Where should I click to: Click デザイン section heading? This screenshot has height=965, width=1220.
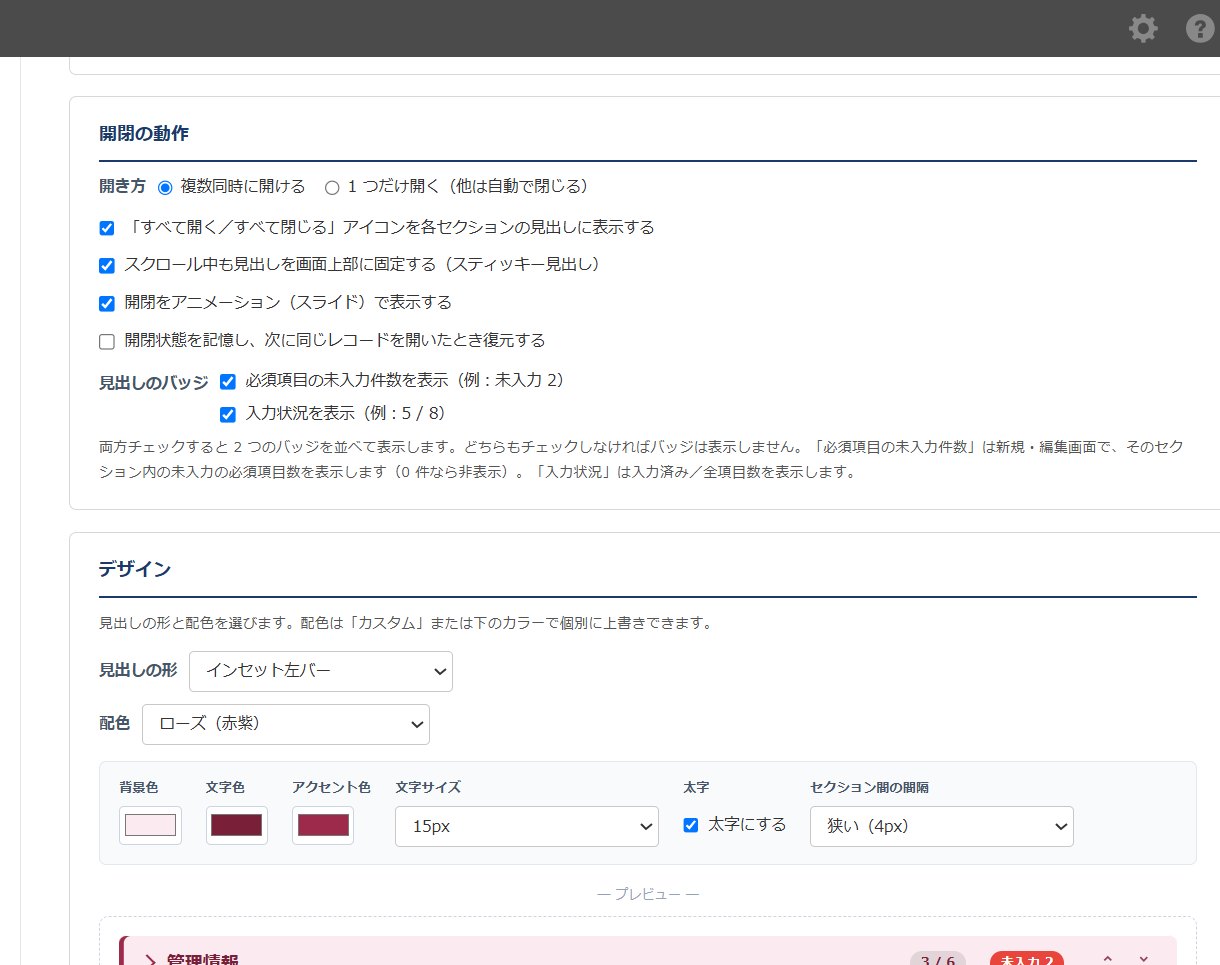pos(135,569)
